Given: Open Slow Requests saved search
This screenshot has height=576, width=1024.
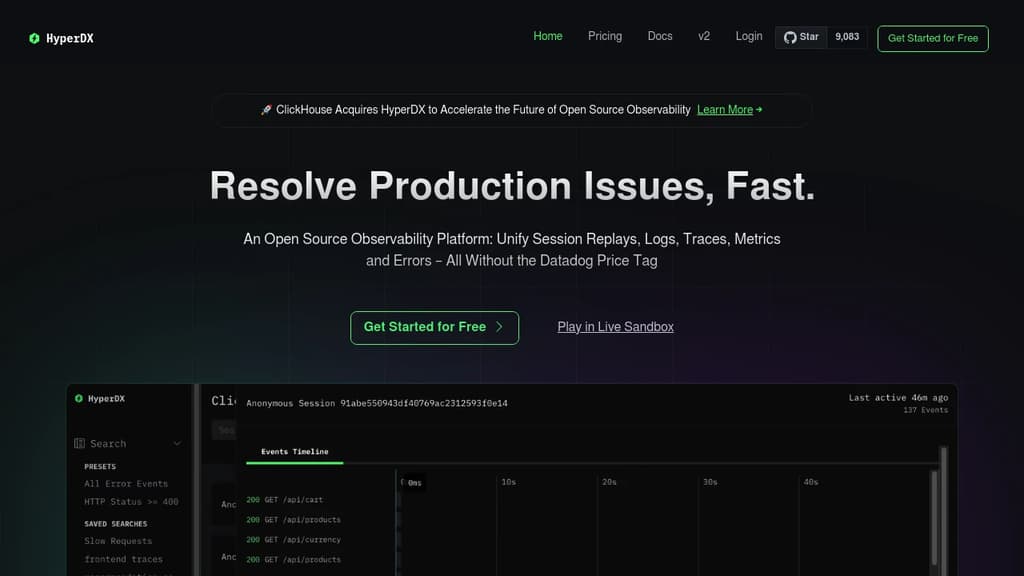Looking at the screenshot, I should 118,541.
